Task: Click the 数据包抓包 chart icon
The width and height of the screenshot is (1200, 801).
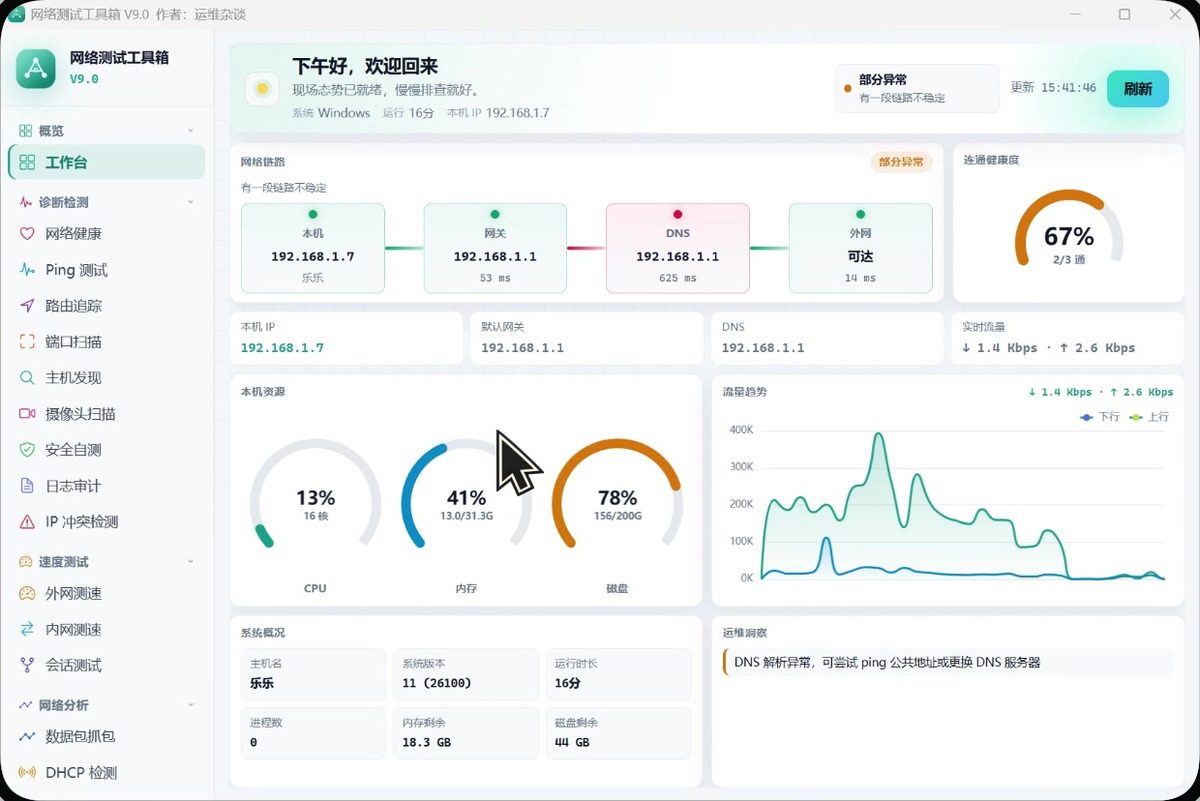Action: pos(27,737)
